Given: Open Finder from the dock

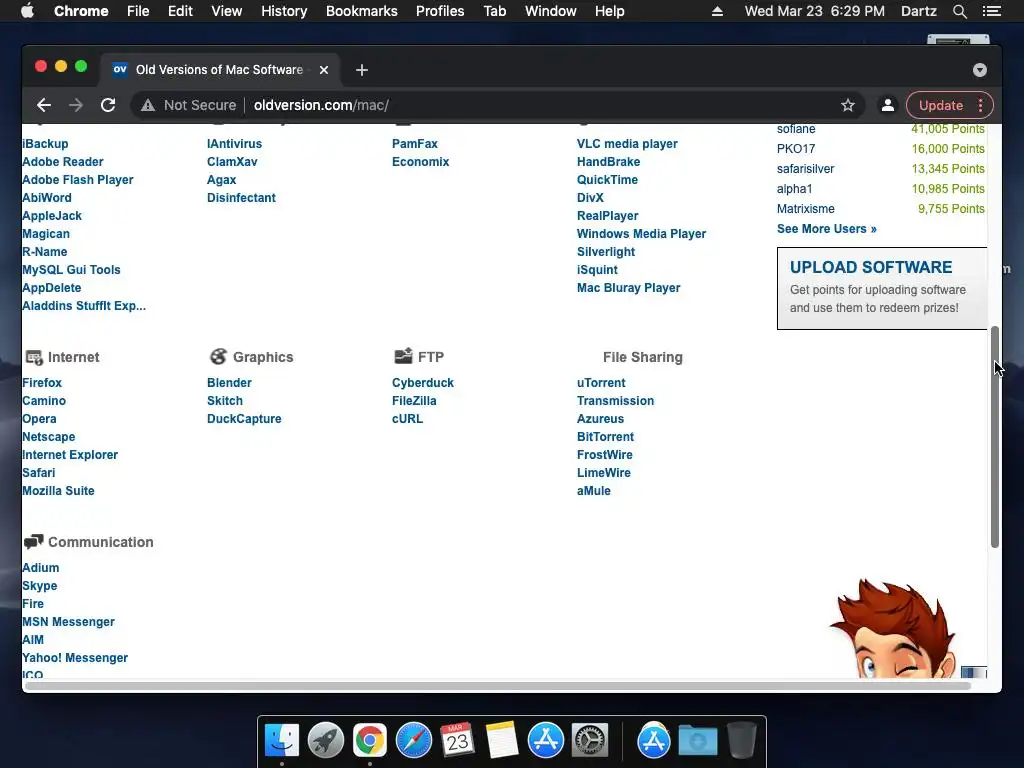Looking at the screenshot, I should pyautogui.click(x=282, y=741).
